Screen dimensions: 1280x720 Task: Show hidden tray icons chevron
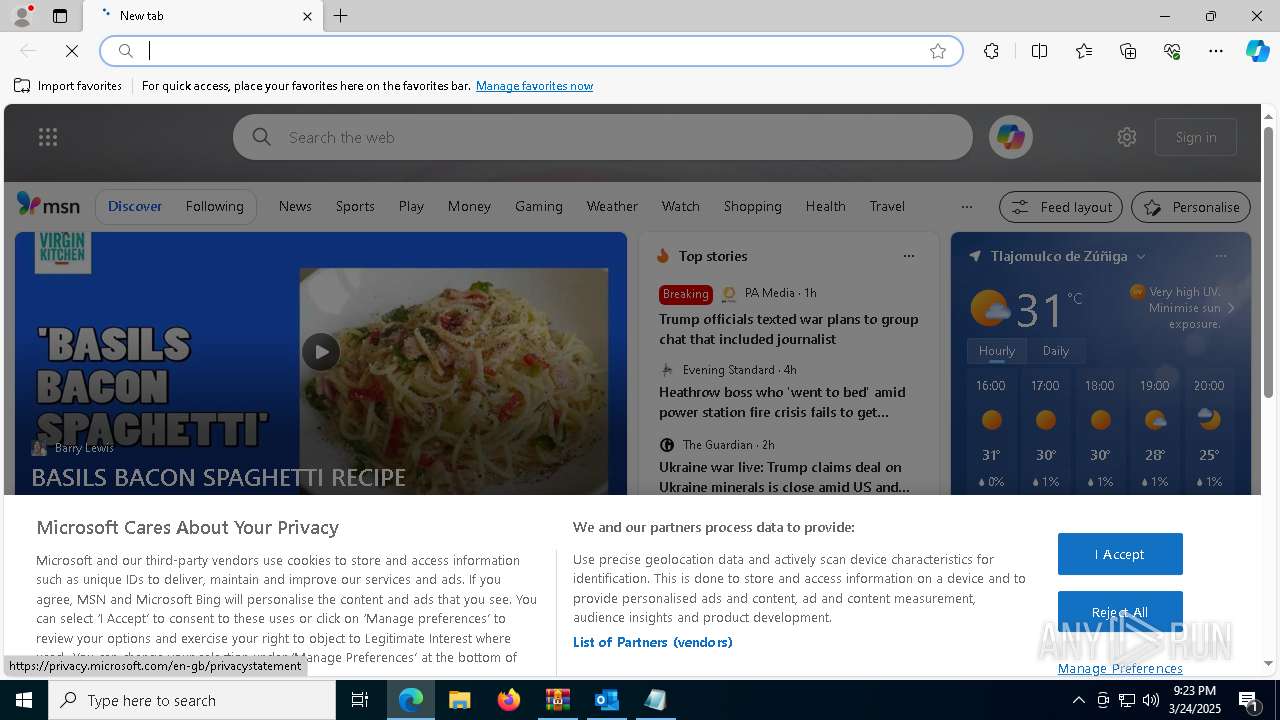pyautogui.click(x=1078, y=700)
